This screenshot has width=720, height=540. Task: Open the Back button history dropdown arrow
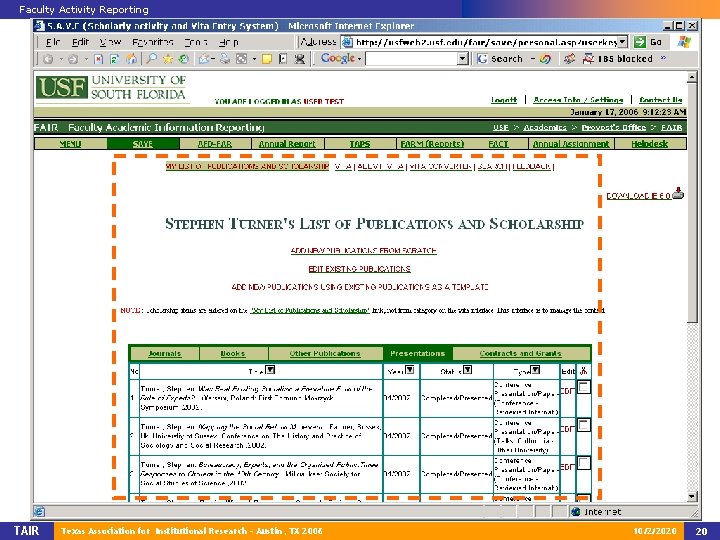pyautogui.click(x=61, y=59)
